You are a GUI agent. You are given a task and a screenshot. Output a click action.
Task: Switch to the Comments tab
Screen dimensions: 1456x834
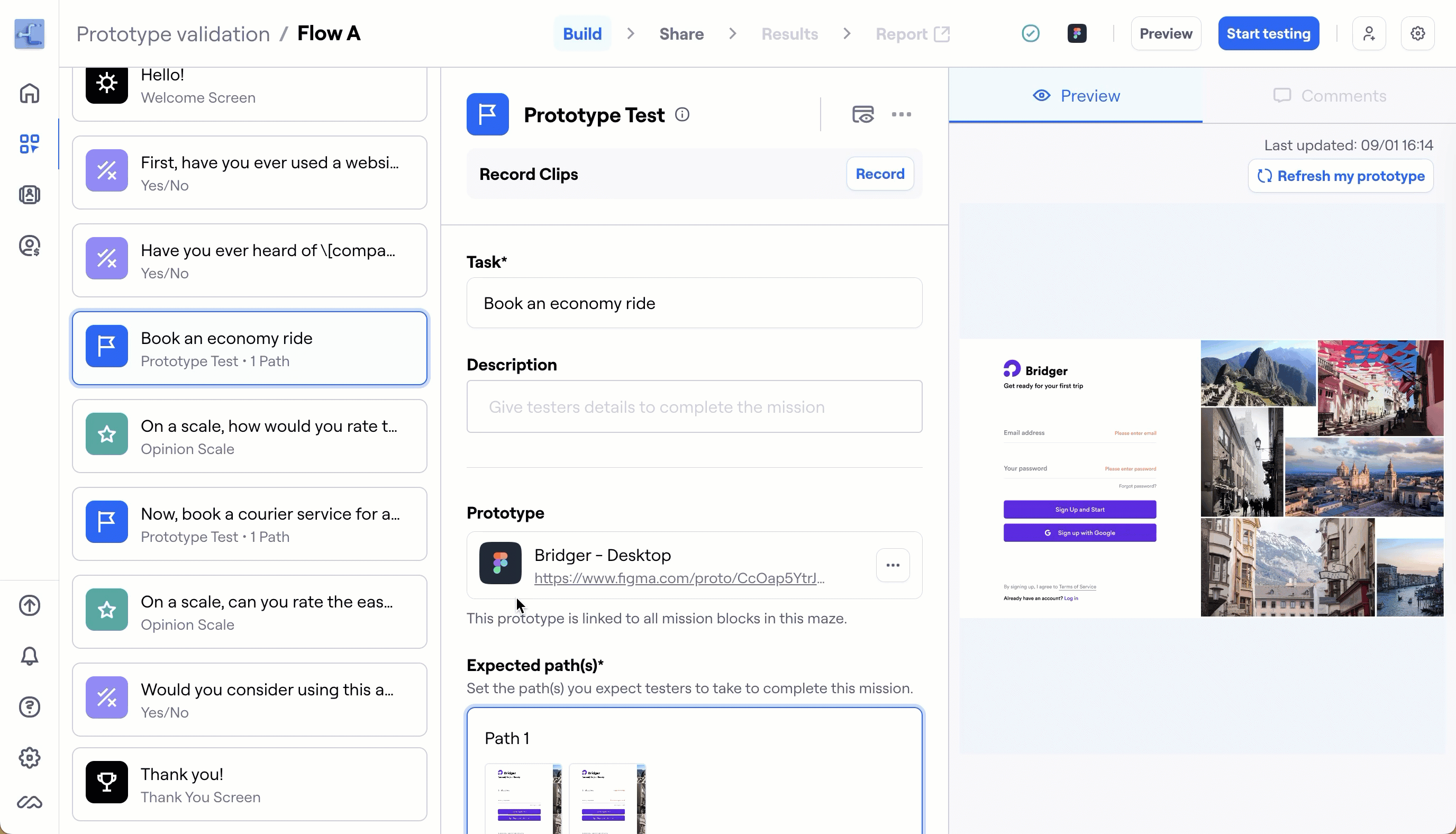pyautogui.click(x=1329, y=96)
